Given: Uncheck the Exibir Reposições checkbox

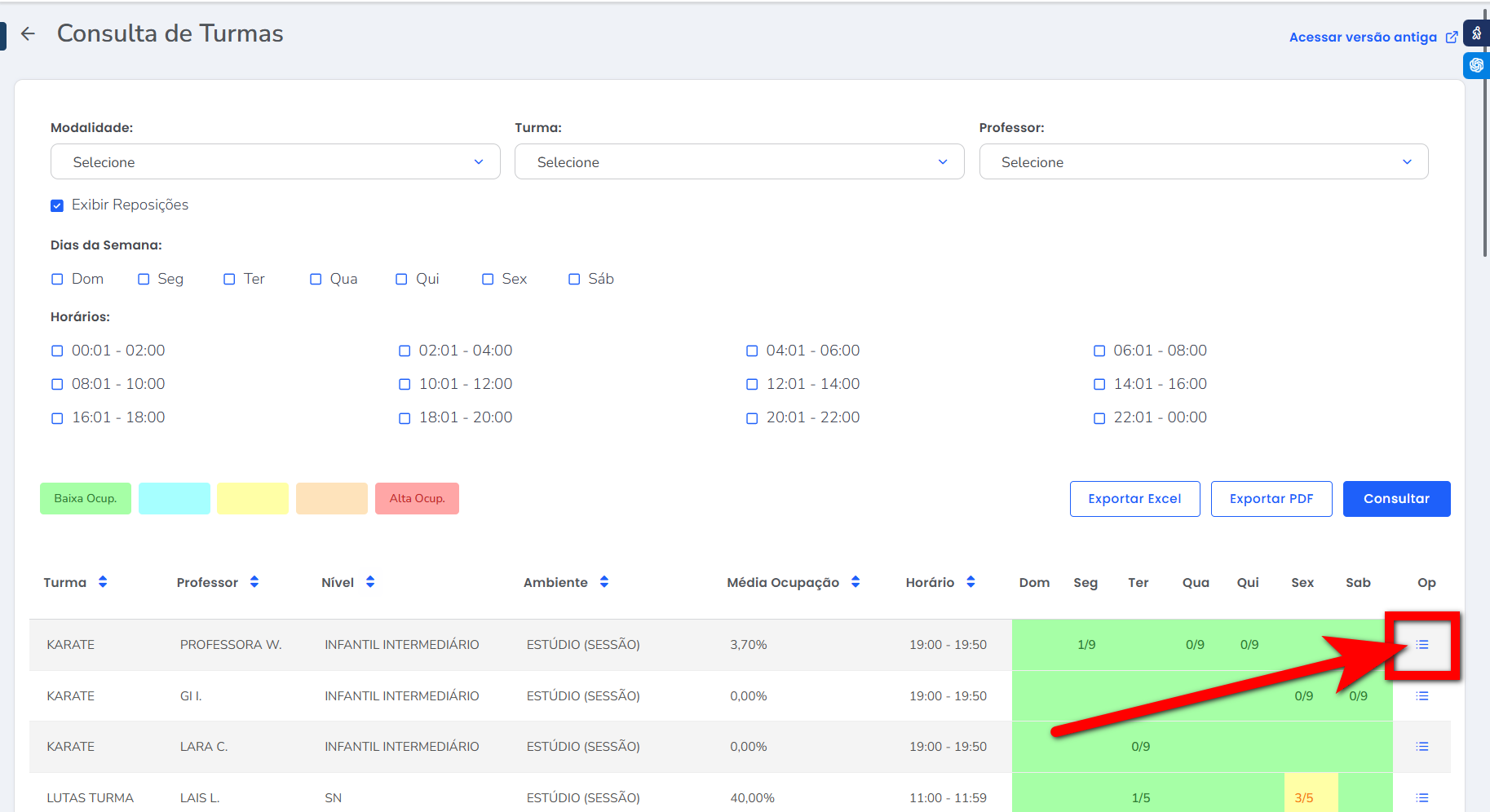Looking at the screenshot, I should 57,205.
